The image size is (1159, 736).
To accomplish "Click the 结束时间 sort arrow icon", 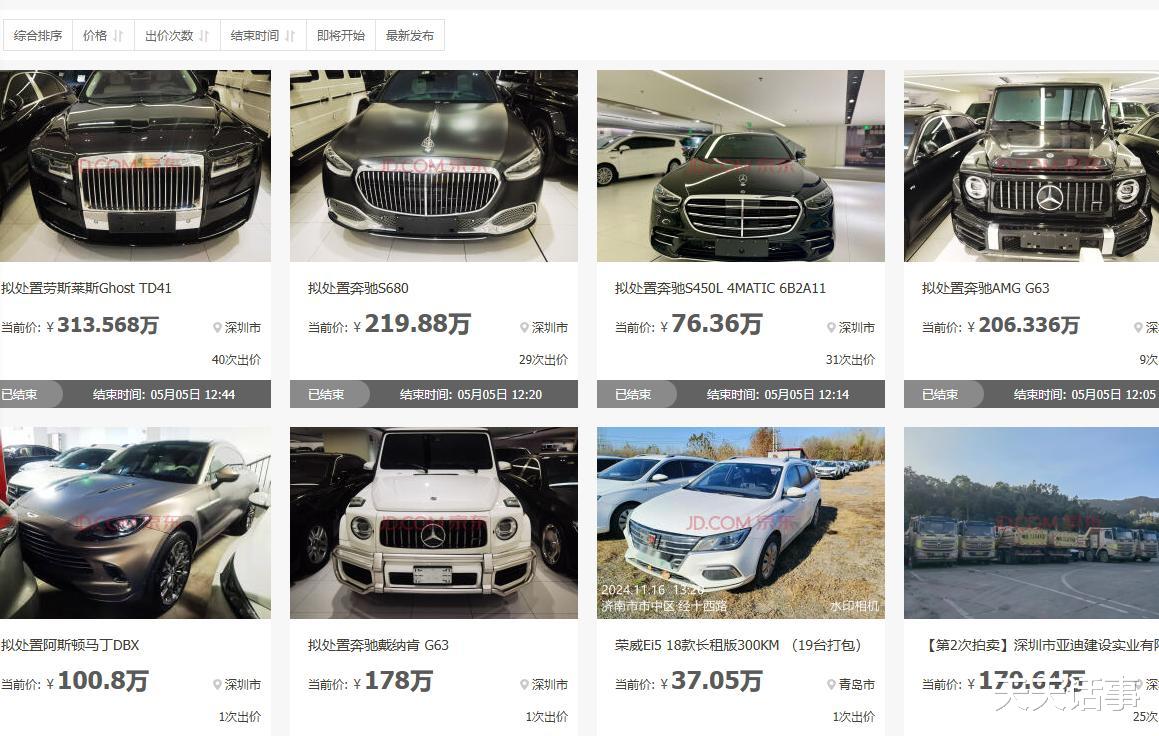I will tap(290, 35).
